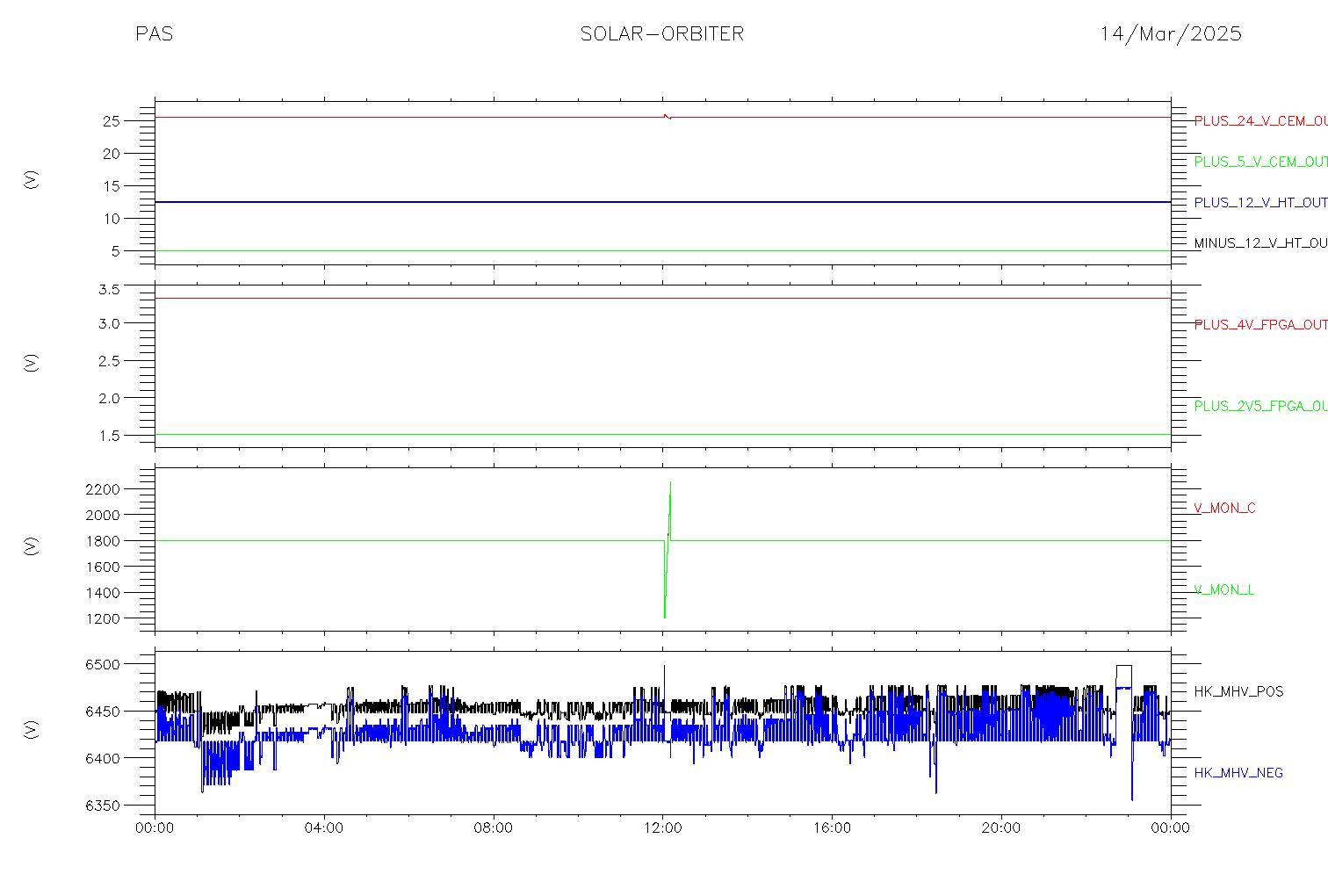Click the HK_MHV_NEG legend label

pyautogui.click(x=1238, y=773)
